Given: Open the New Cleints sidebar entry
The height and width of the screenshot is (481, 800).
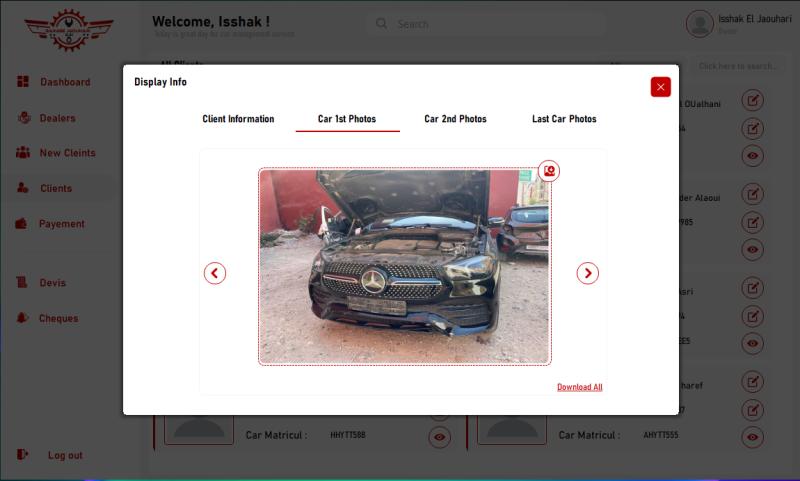Looking at the screenshot, I should tap(67, 153).
